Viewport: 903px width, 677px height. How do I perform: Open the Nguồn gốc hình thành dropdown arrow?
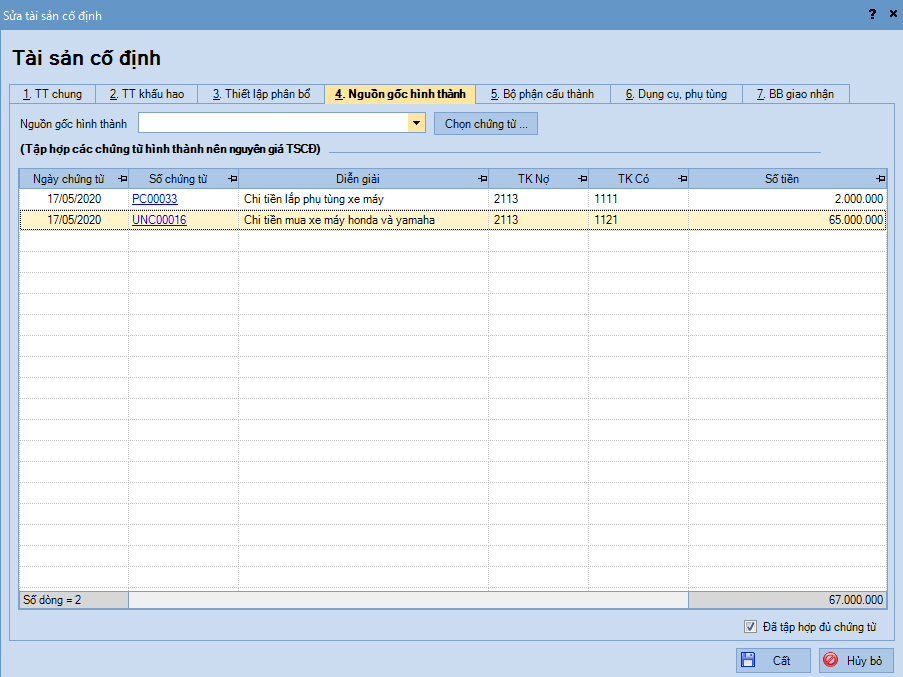pyautogui.click(x=416, y=123)
